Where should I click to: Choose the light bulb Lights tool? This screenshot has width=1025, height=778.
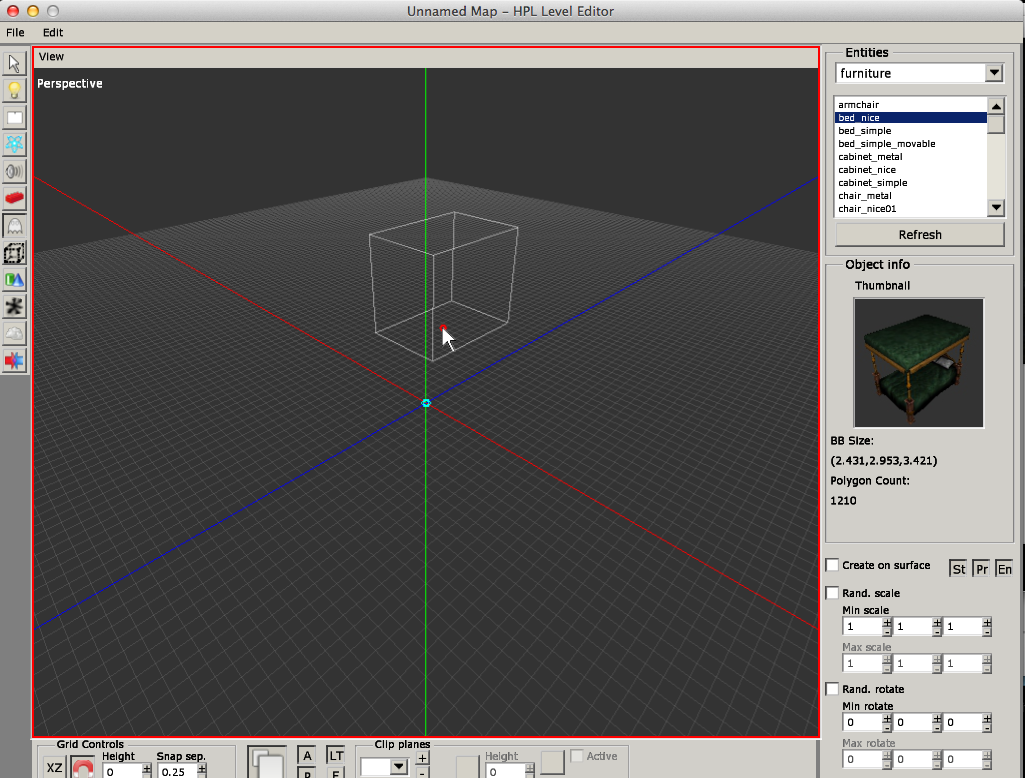click(x=14, y=91)
